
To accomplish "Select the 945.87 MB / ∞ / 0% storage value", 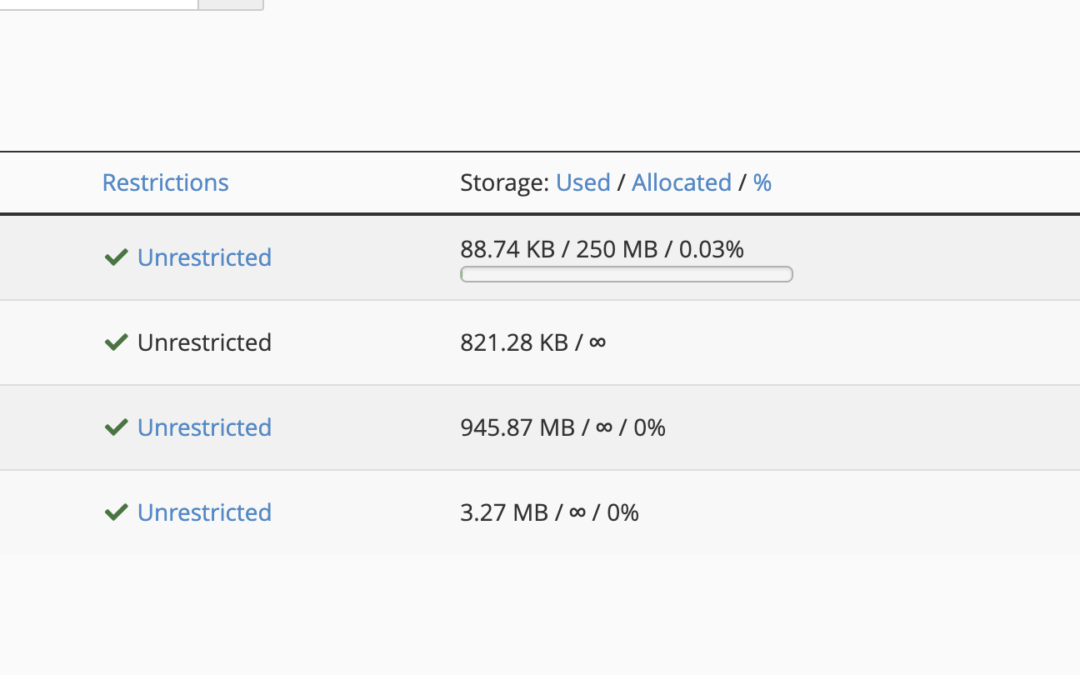I will (563, 427).
